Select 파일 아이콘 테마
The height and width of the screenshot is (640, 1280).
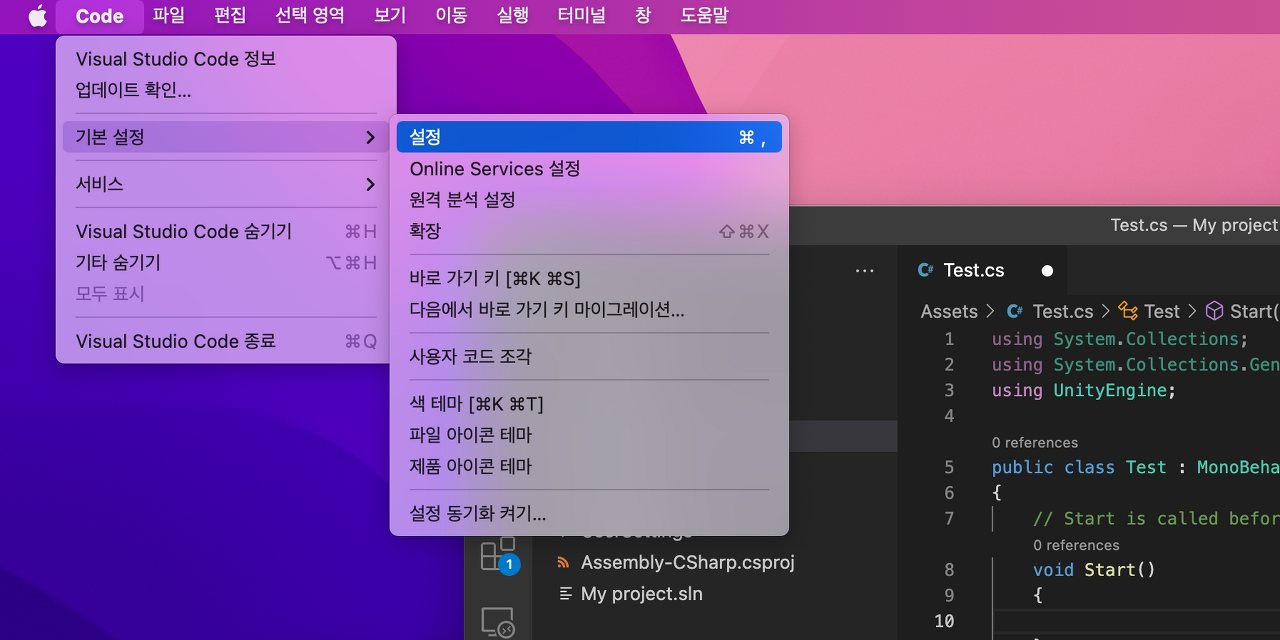pos(589,435)
